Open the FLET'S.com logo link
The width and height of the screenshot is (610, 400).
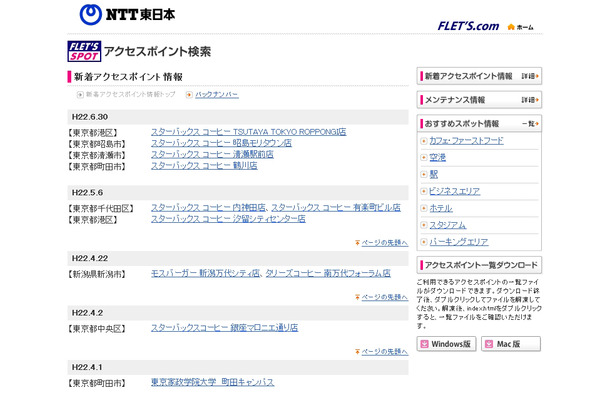[468, 26]
